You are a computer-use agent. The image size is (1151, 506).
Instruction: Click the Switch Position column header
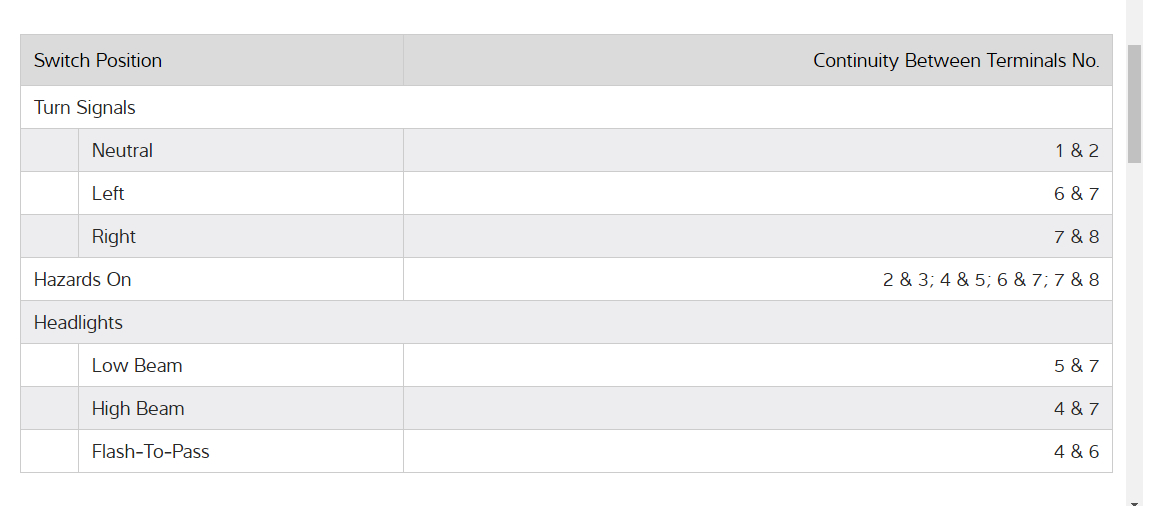pos(98,61)
